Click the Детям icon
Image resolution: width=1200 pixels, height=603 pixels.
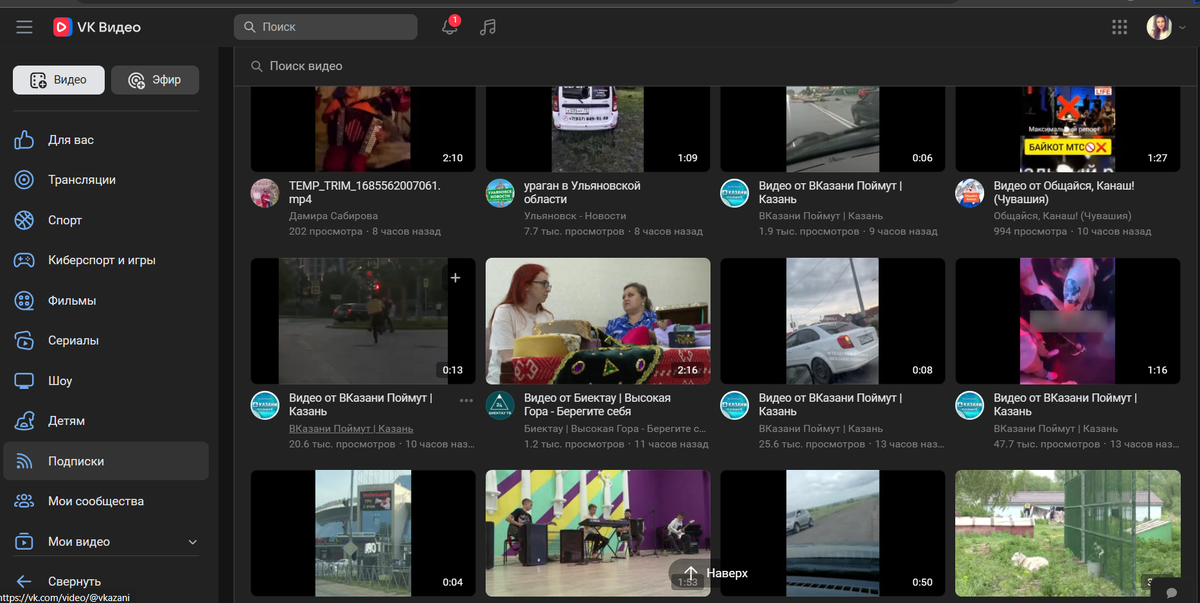25,421
